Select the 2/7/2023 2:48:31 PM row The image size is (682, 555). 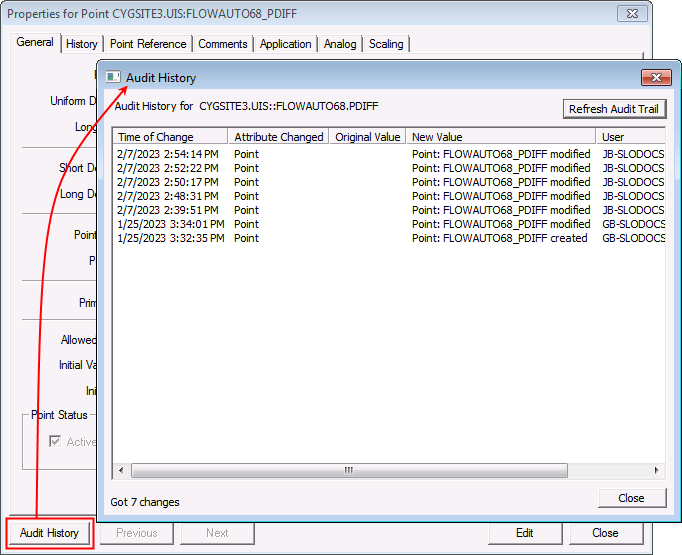coord(389,196)
